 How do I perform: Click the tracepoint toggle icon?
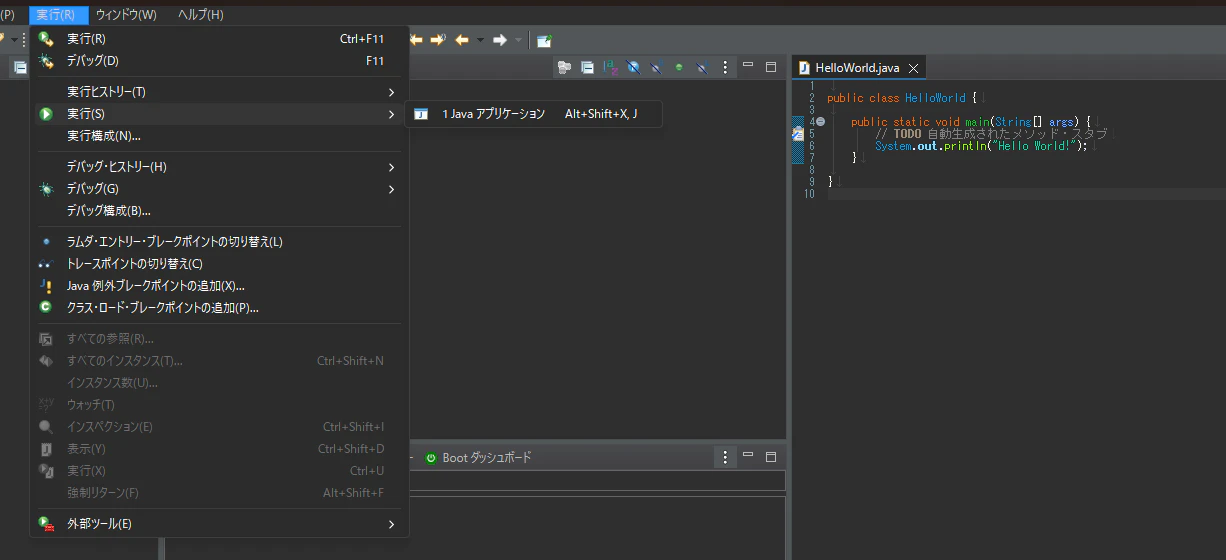46,264
